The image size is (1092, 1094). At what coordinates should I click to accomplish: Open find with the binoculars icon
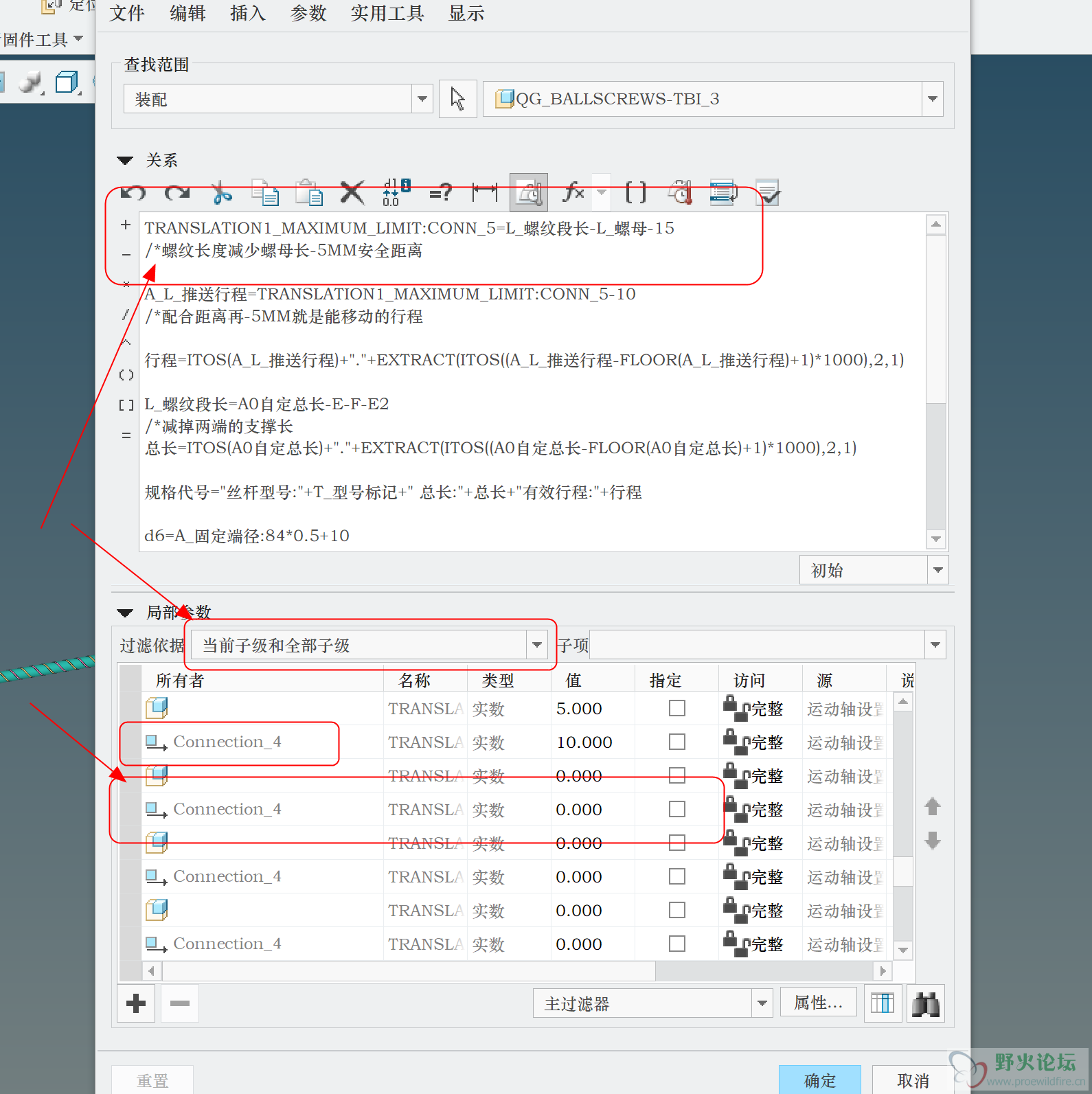(926, 1003)
